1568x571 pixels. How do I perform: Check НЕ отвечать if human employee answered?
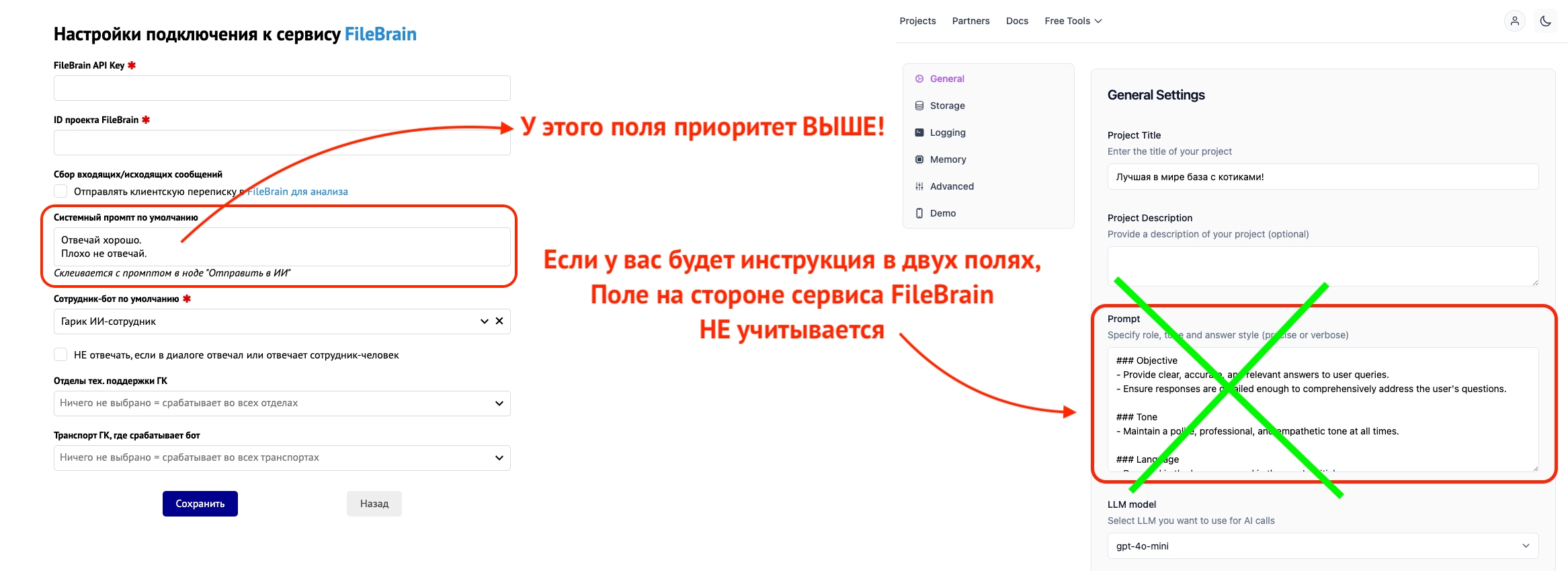pos(61,355)
